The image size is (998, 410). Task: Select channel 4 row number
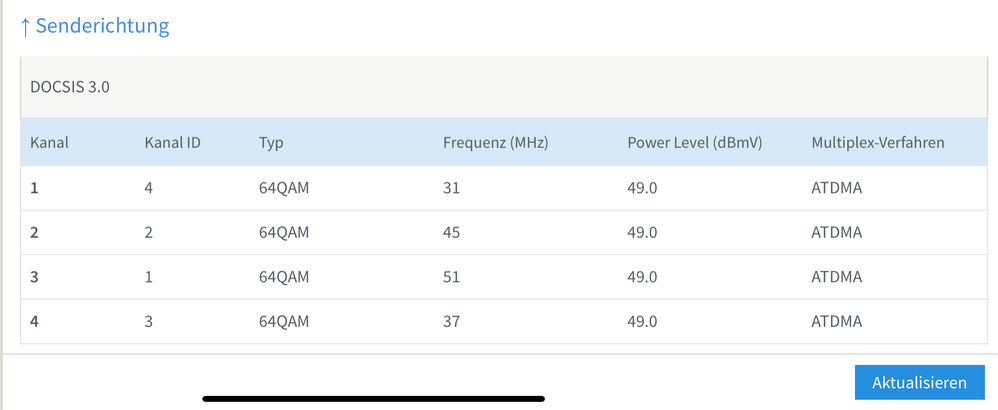35,321
